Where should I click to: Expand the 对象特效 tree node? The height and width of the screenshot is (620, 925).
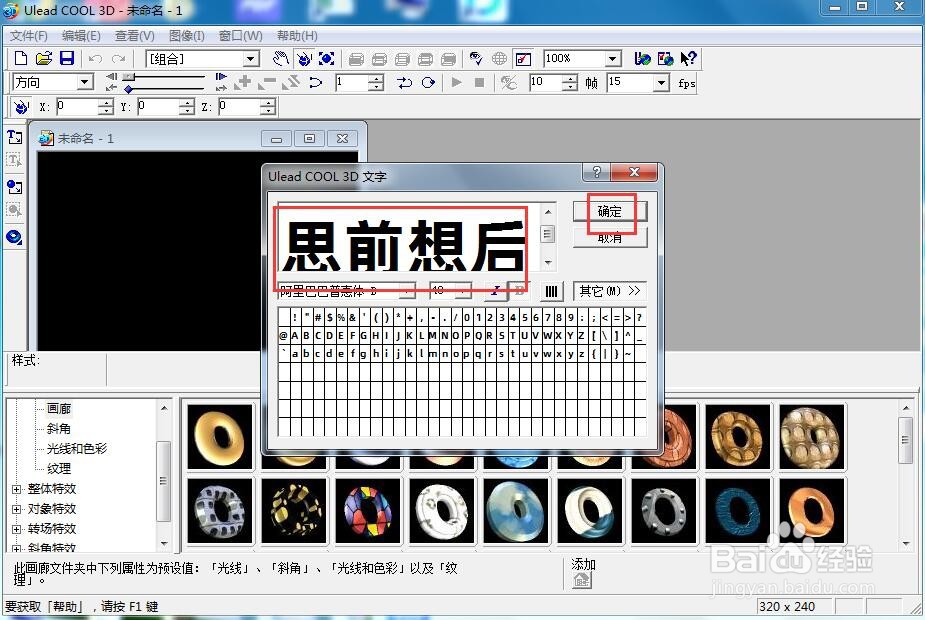[x=17, y=509]
